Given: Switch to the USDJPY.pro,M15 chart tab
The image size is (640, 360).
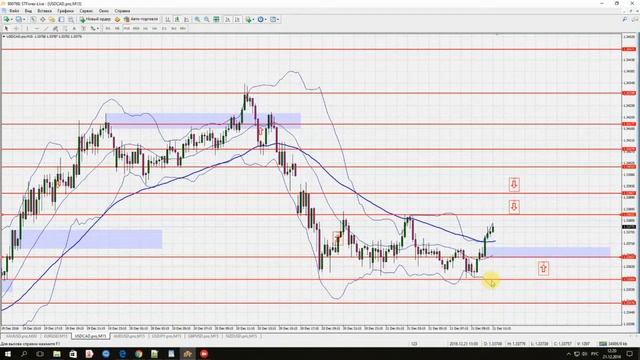Looking at the screenshot, I should [x=166, y=336].
